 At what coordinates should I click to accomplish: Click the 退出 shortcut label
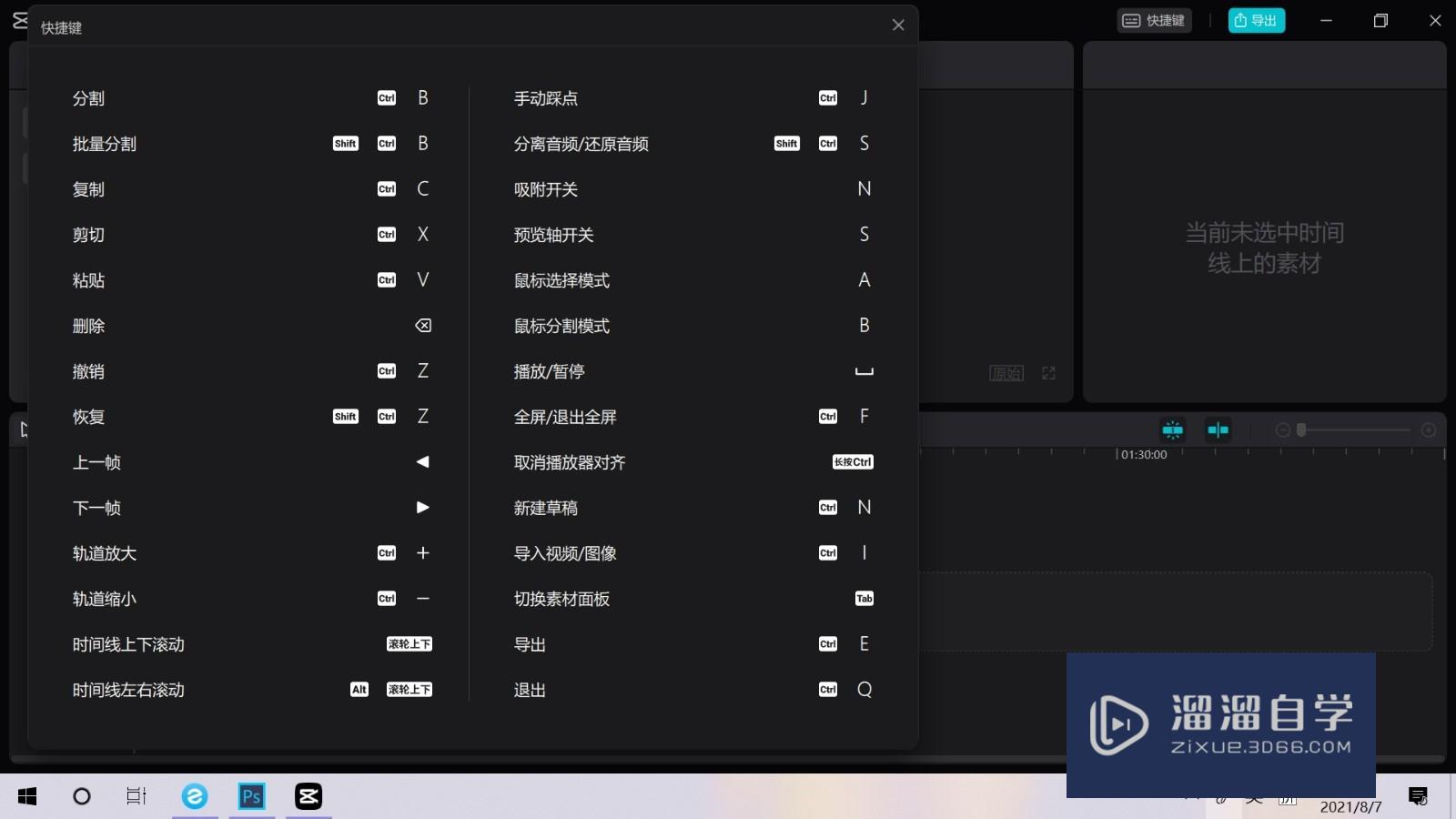(530, 690)
